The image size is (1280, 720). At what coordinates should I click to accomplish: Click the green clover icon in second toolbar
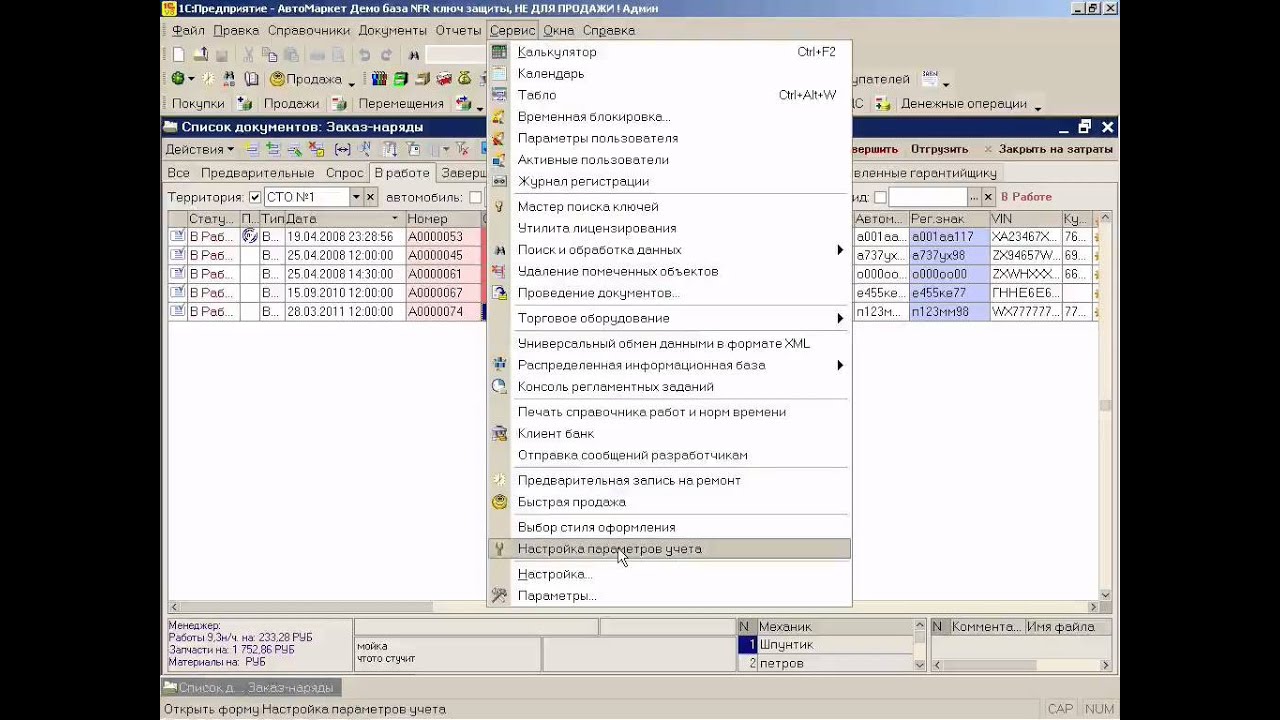tap(178, 79)
